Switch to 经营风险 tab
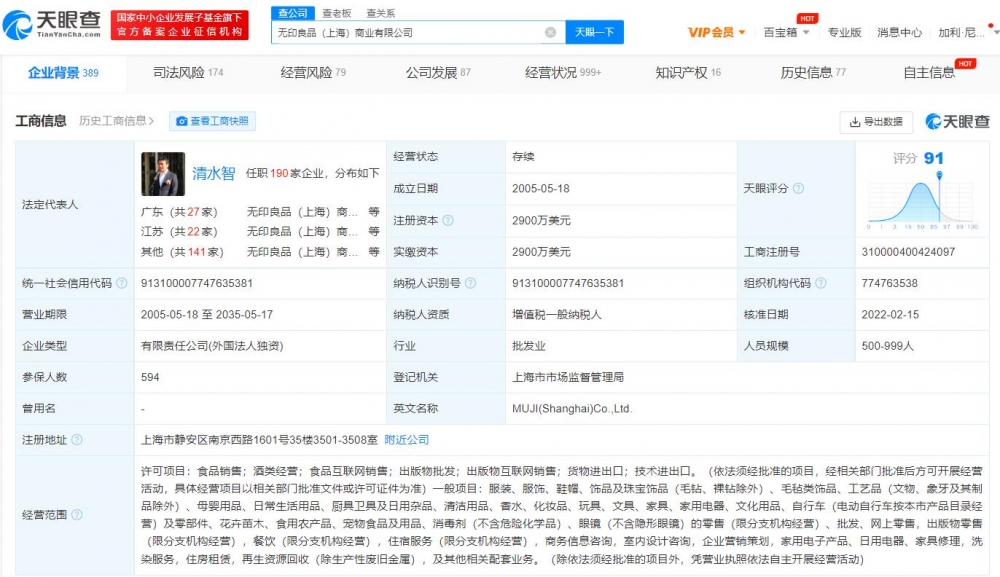1000x577 pixels. tap(313, 73)
